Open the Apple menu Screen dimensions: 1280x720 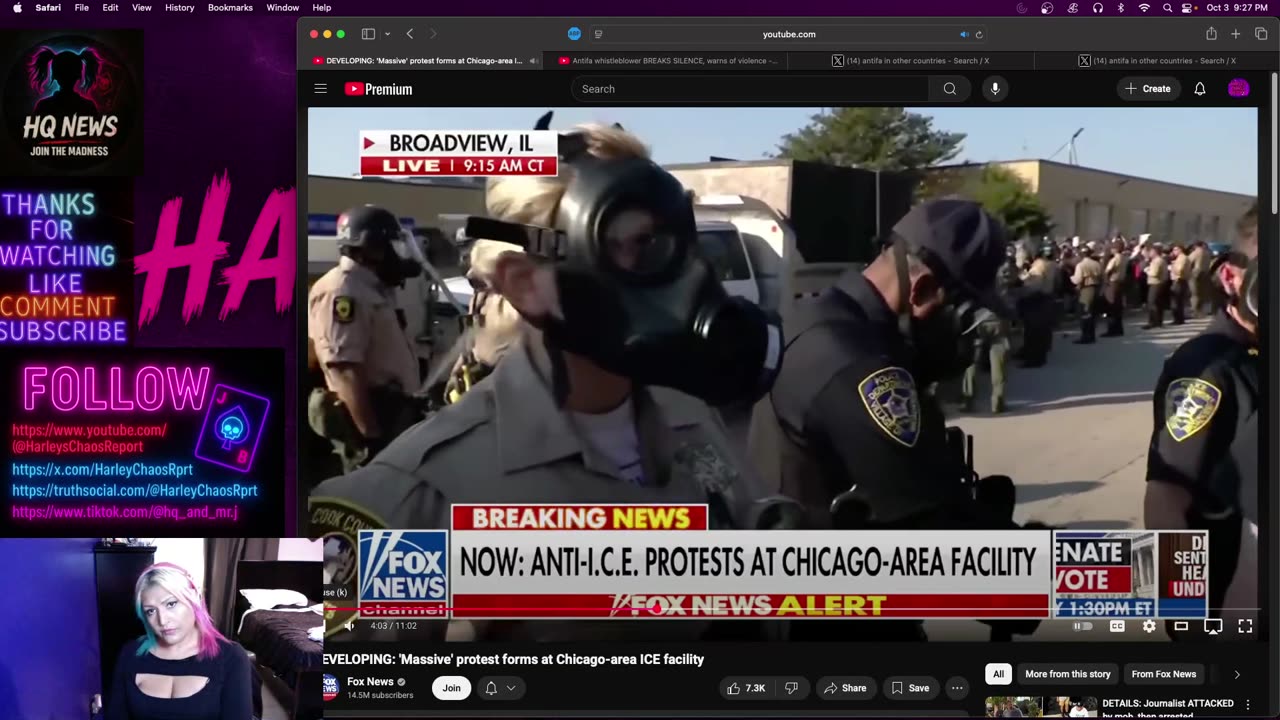pyautogui.click(x=17, y=8)
